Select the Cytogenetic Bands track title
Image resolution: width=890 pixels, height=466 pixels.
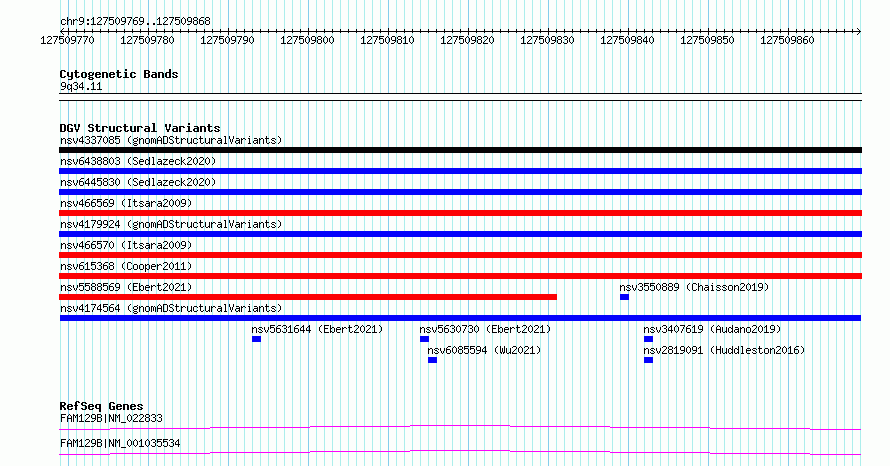[x=119, y=74]
